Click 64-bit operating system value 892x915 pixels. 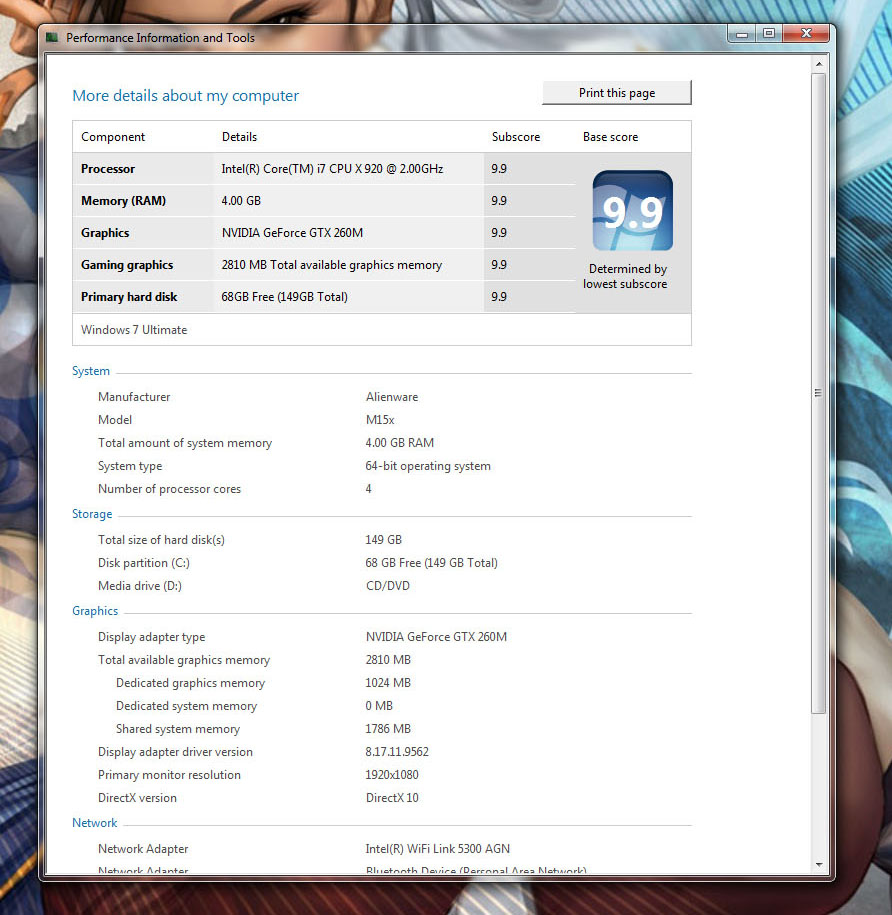click(428, 466)
